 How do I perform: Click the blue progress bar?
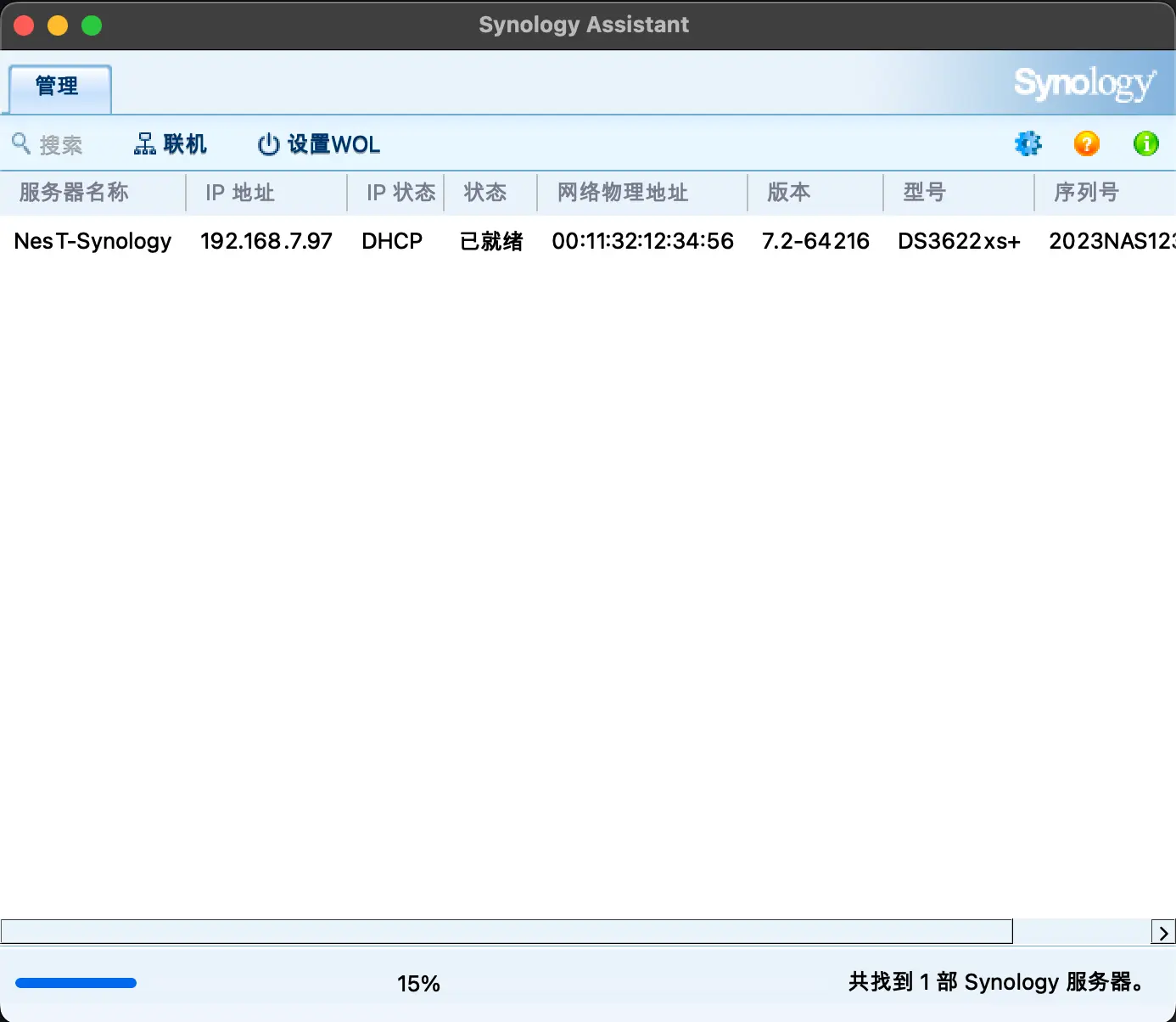point(76,983)
